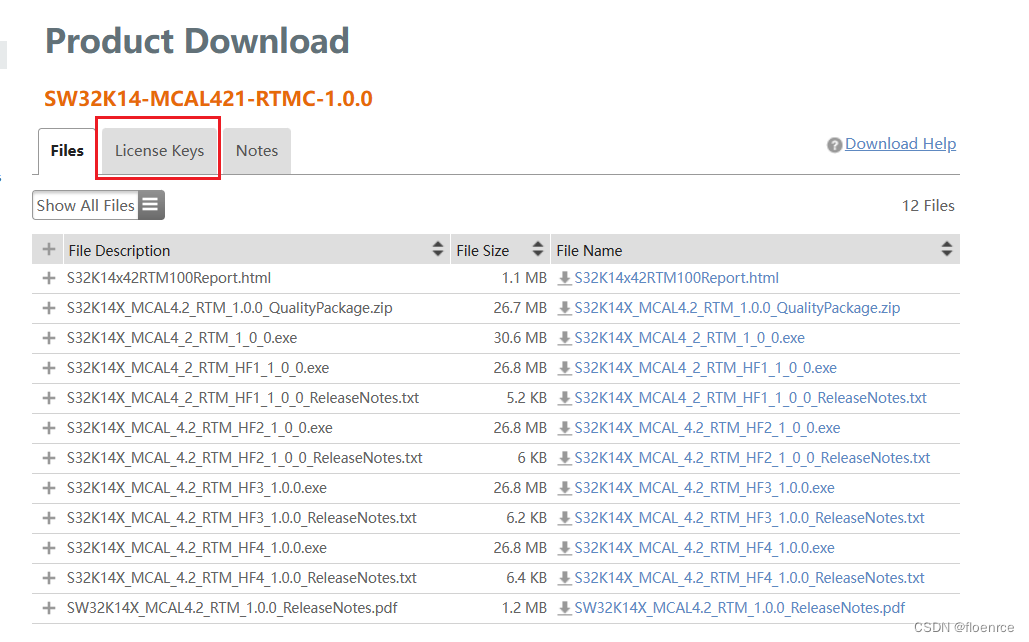
Task: Select the File Name column header
Action: click(x=755, y=249)
